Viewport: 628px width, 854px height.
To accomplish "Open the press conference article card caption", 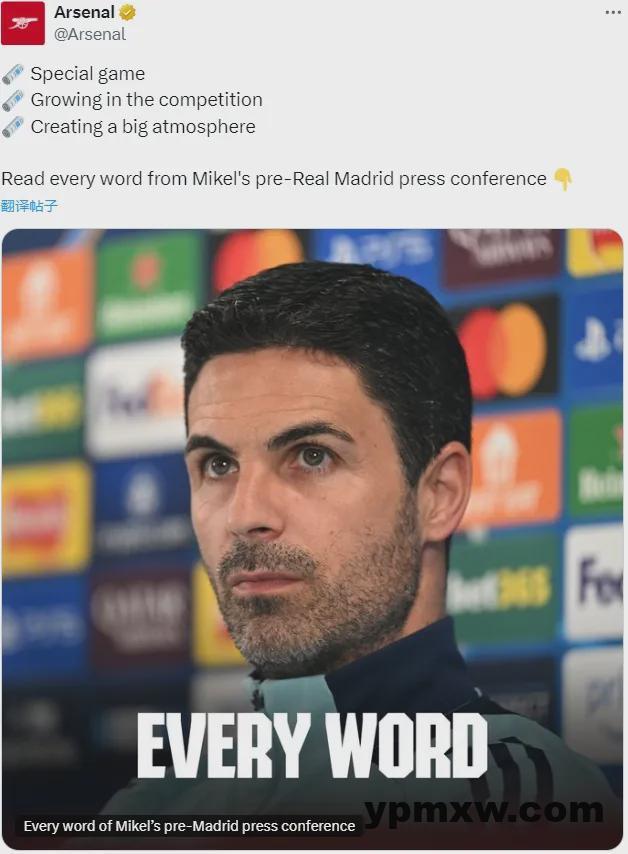I will pos(190,826).
